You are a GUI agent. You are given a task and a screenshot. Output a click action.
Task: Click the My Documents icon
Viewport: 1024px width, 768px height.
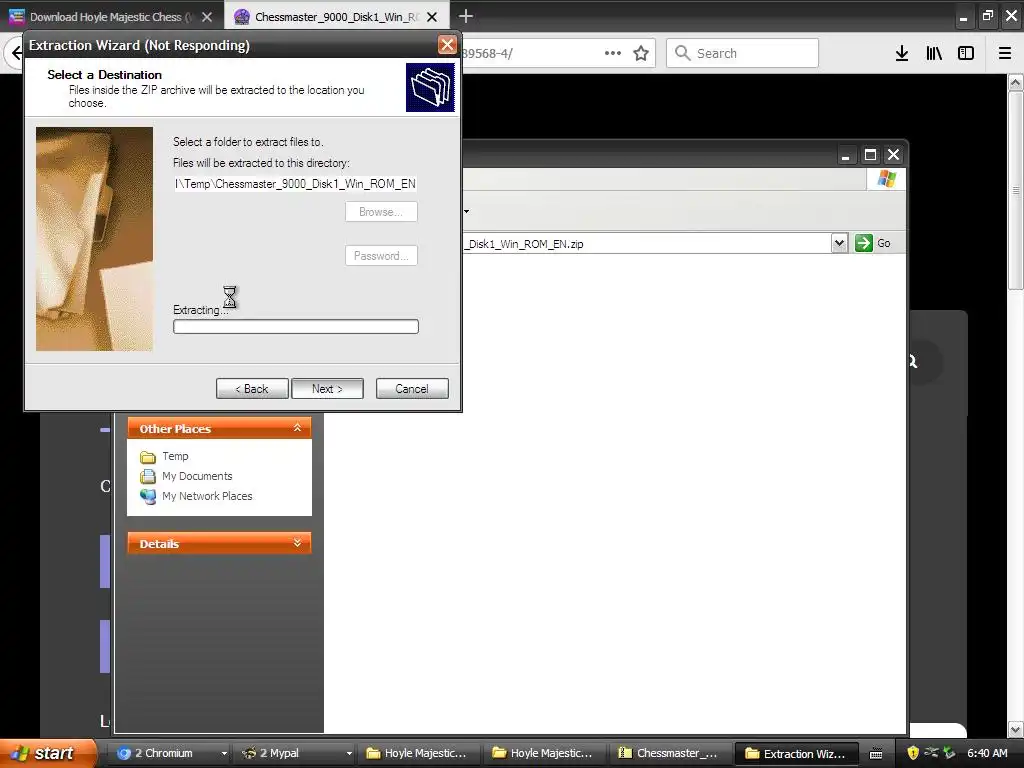click(148, 476)
